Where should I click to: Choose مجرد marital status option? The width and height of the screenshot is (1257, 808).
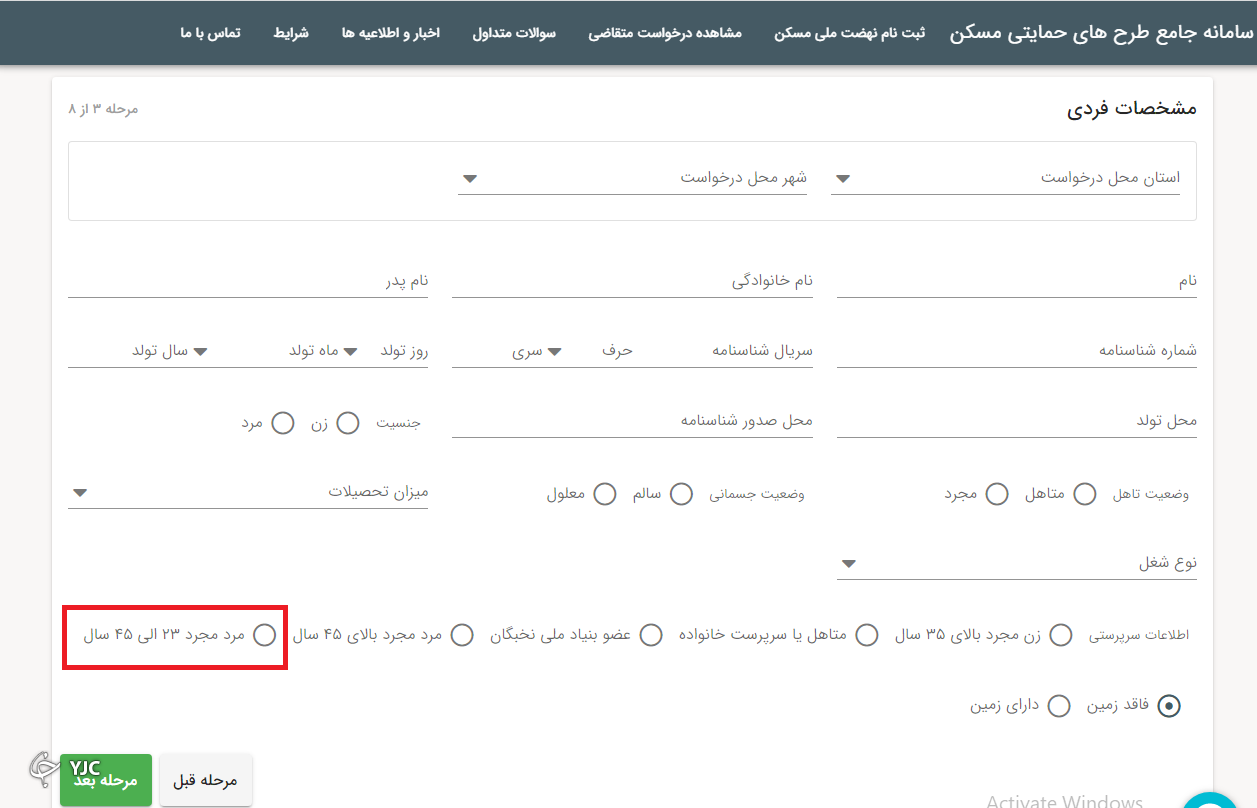(x=997, y=494)
